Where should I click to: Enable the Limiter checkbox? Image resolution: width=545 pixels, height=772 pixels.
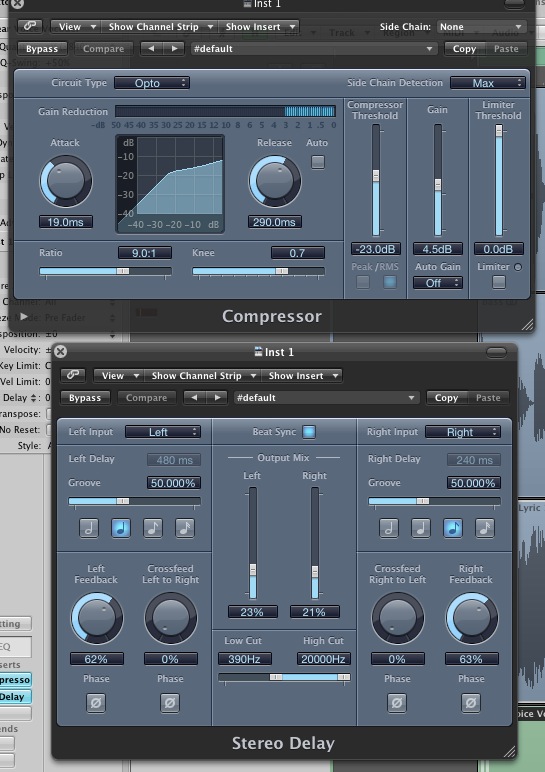499,282
